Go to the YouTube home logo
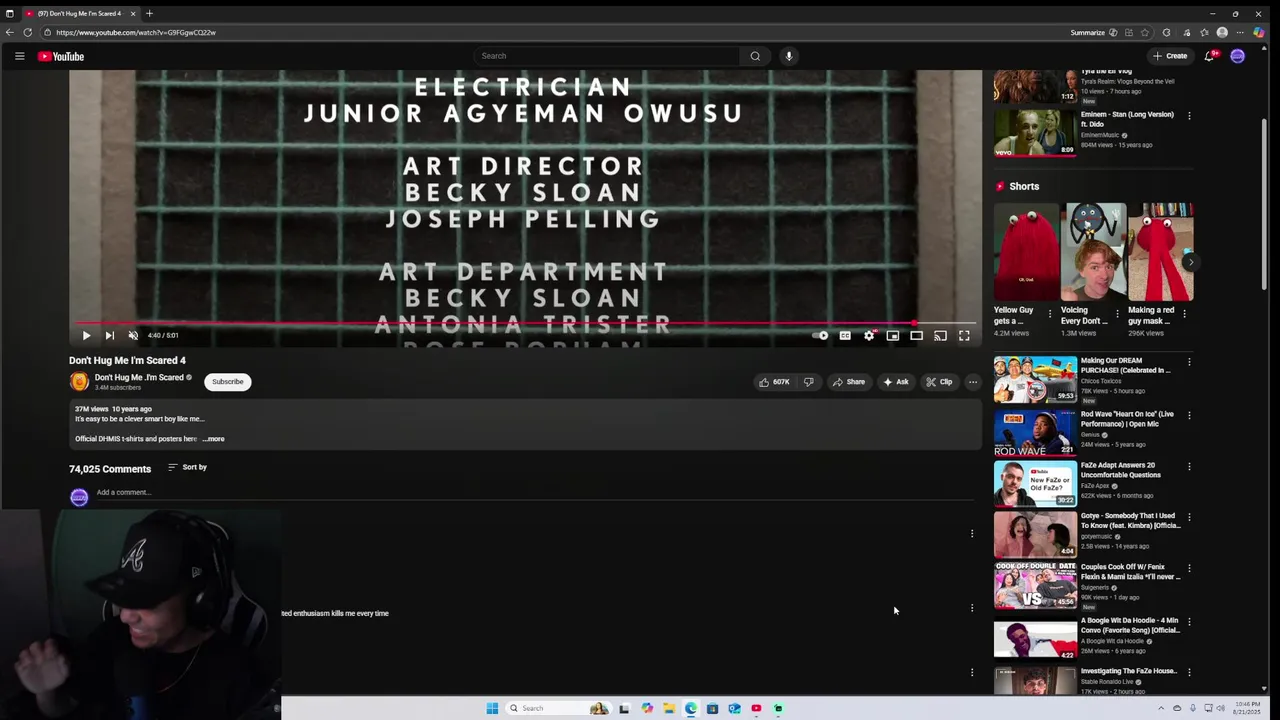The image size is (1280, 720). coord(61,56)
